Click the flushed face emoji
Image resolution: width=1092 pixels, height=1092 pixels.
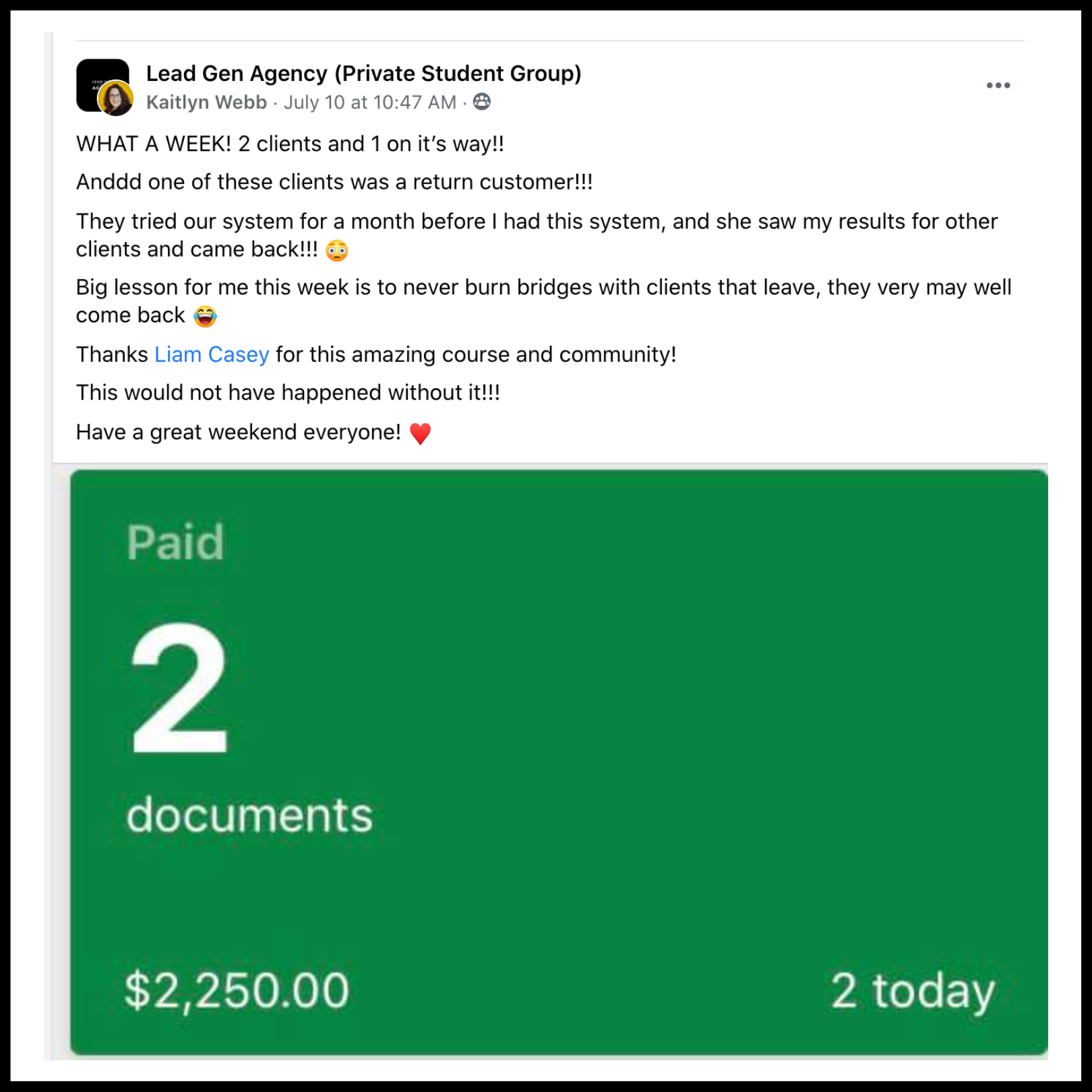pyautogui.click(x=337, y=251)
